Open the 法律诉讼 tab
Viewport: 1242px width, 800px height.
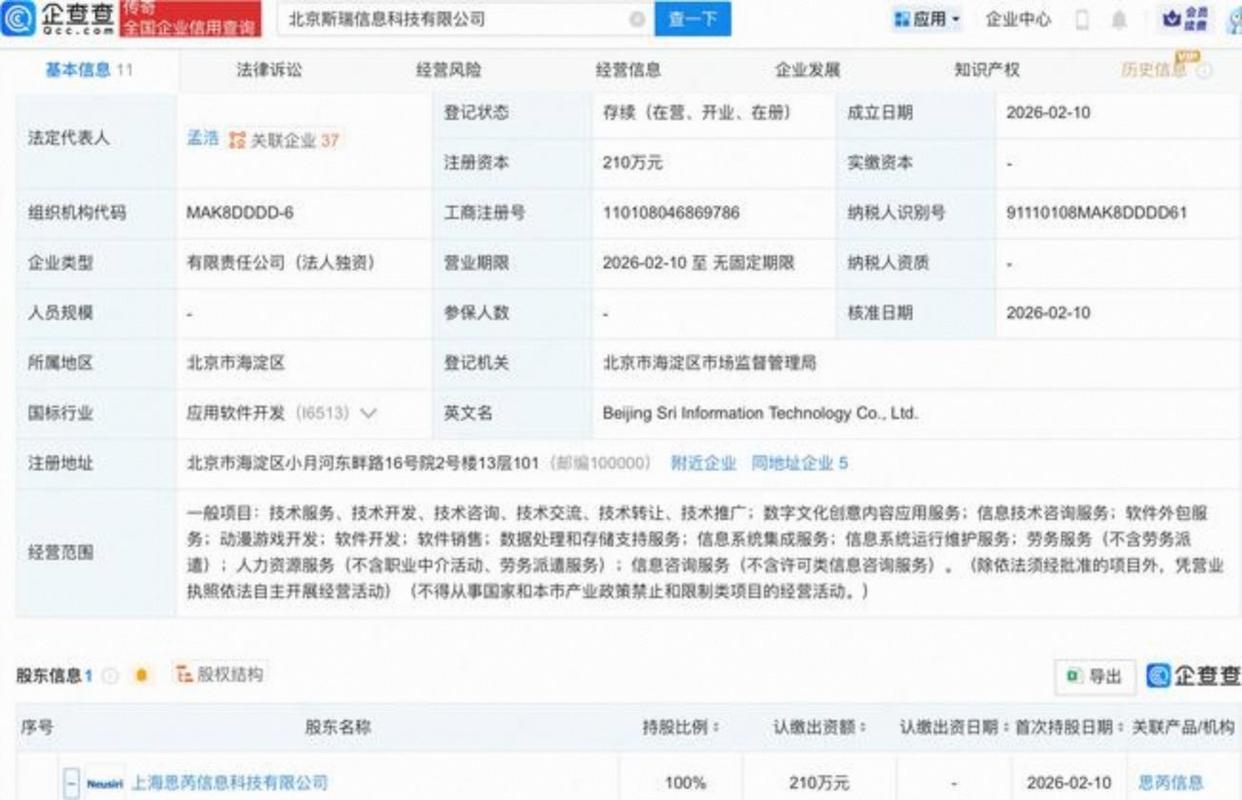(x=269, y=70)
